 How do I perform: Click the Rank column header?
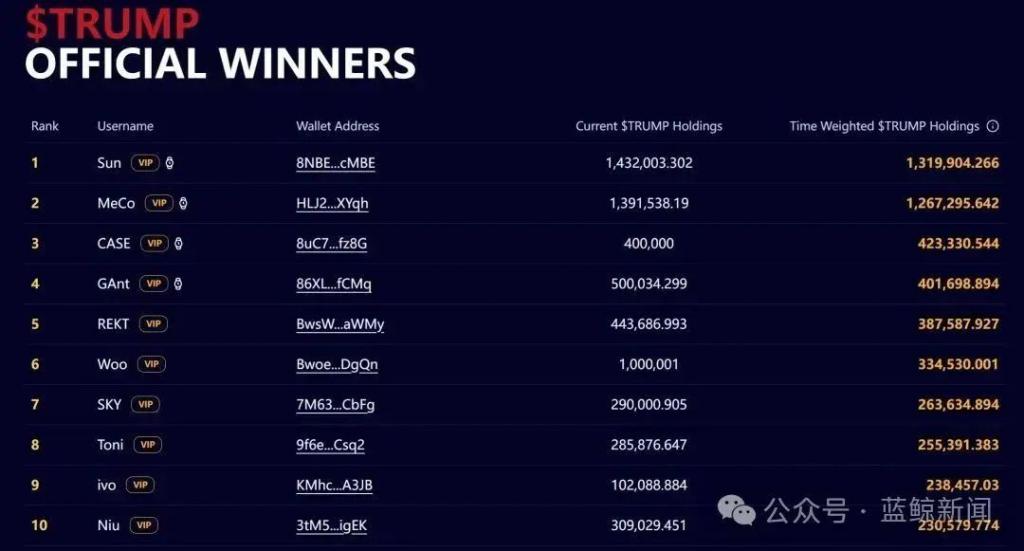[44, 126]
